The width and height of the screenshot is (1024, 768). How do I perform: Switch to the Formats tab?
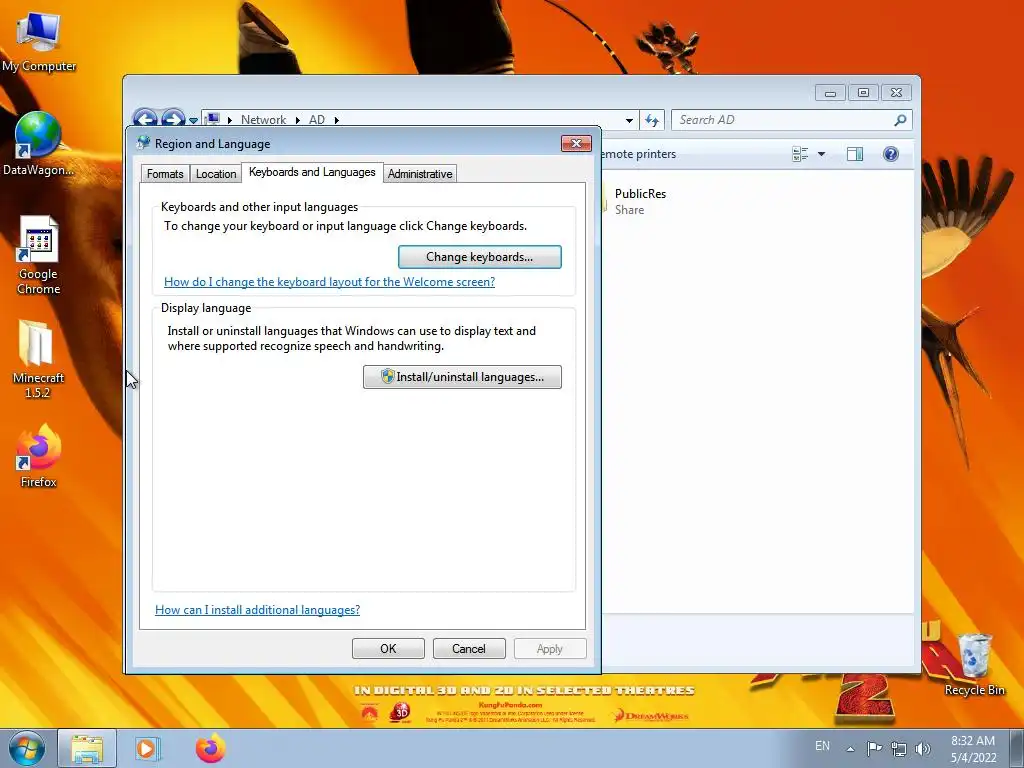click(165, 174)
